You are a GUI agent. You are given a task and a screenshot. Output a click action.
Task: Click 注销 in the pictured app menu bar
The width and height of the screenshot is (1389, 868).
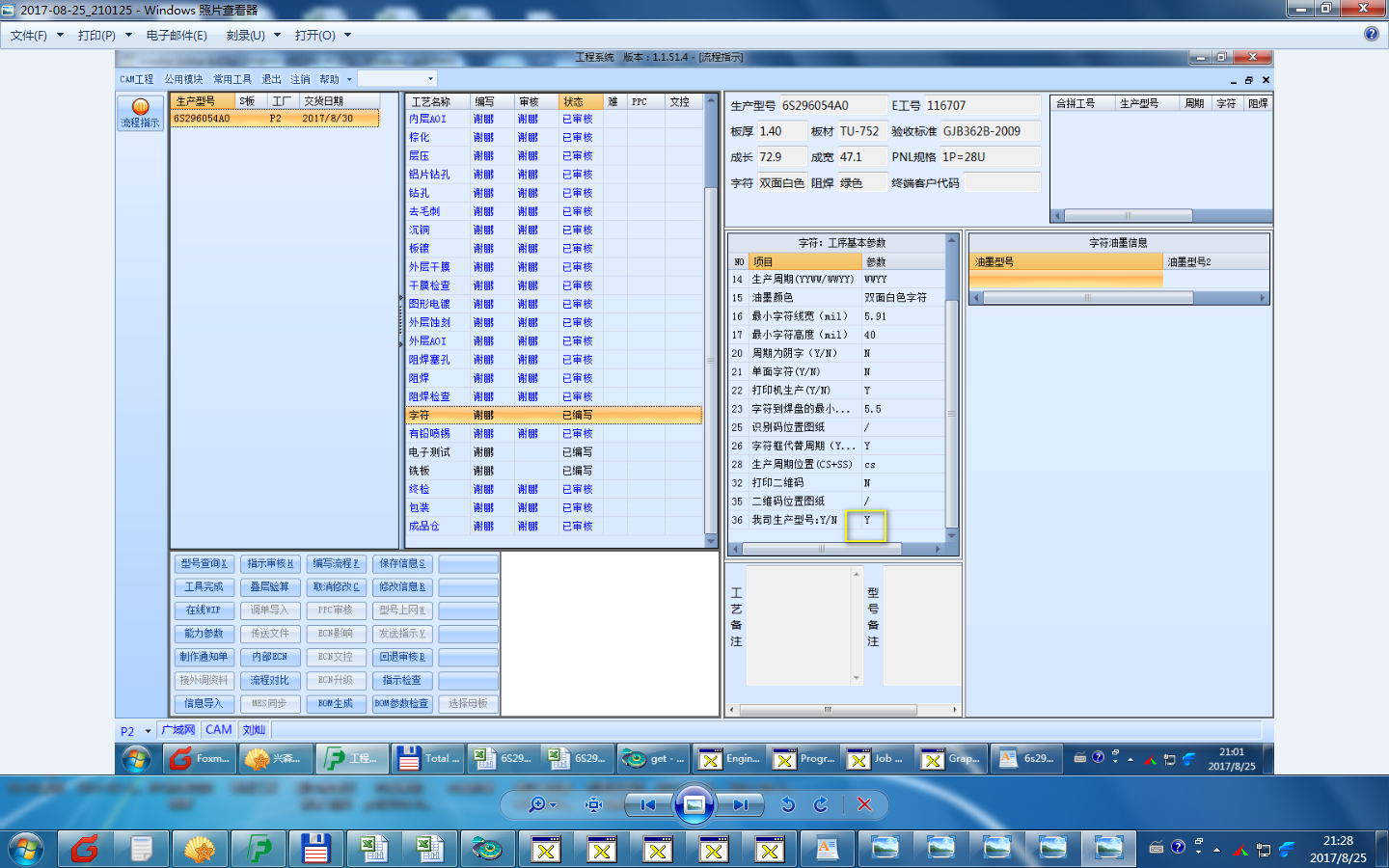[301, 79]
